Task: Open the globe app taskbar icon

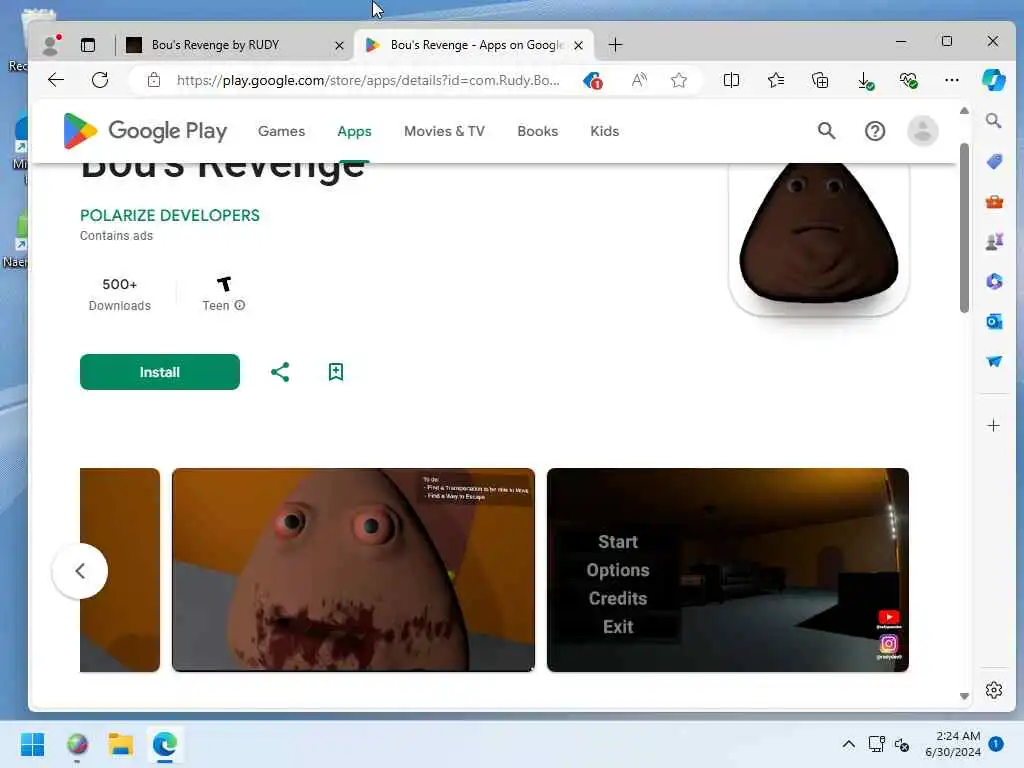Action: (77, 744)
